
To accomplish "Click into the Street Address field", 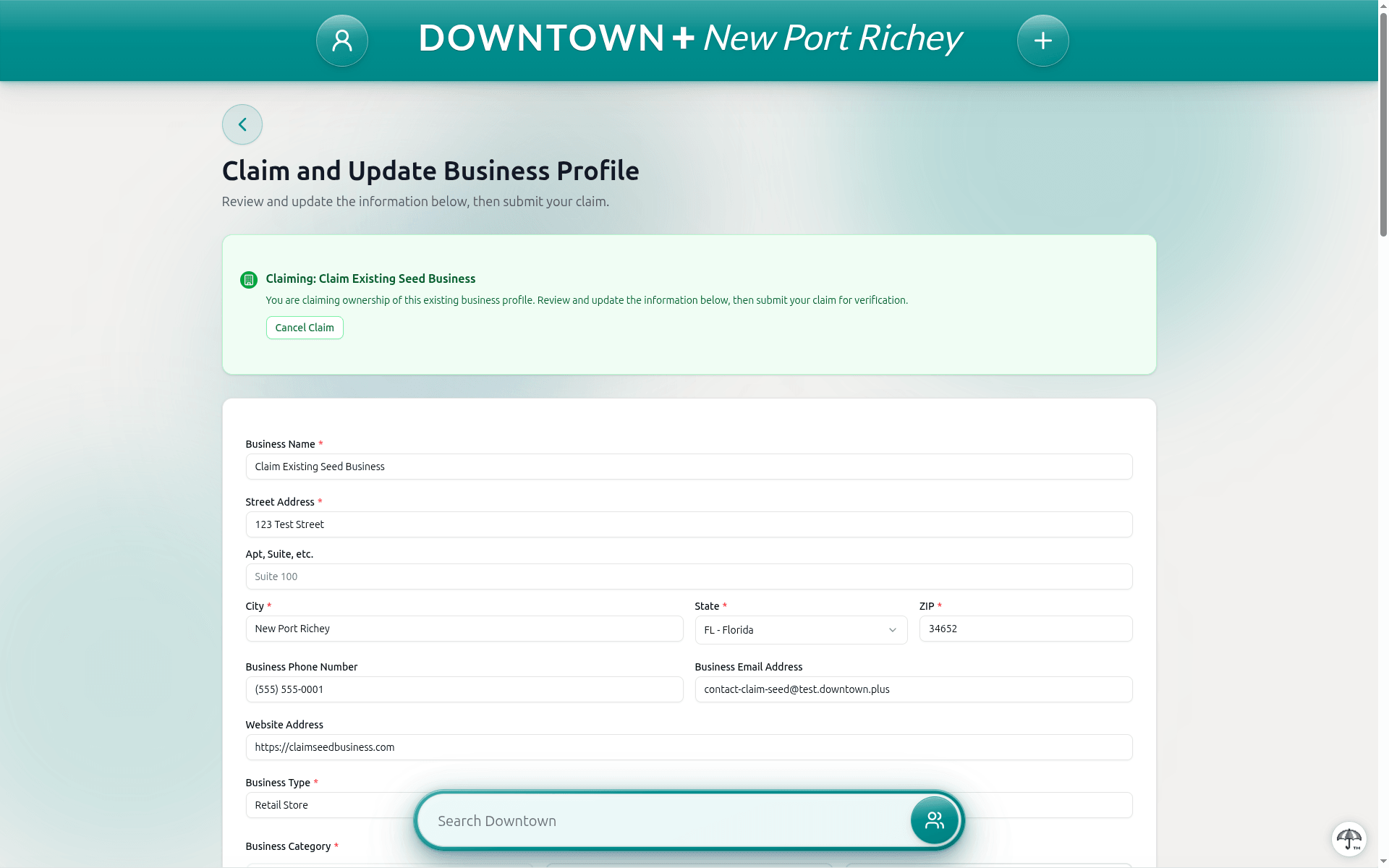I will pyautogui.click(x=689, y=524).
